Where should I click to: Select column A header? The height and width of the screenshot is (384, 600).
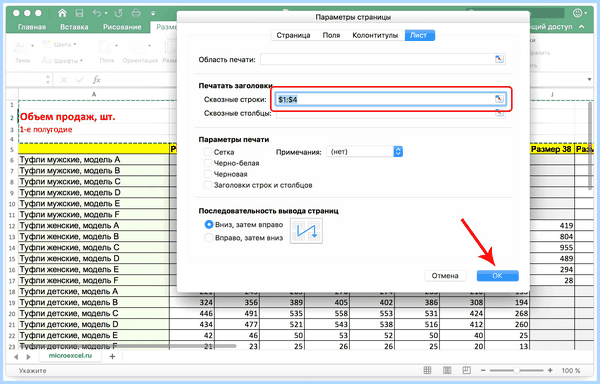click(94, 94)
